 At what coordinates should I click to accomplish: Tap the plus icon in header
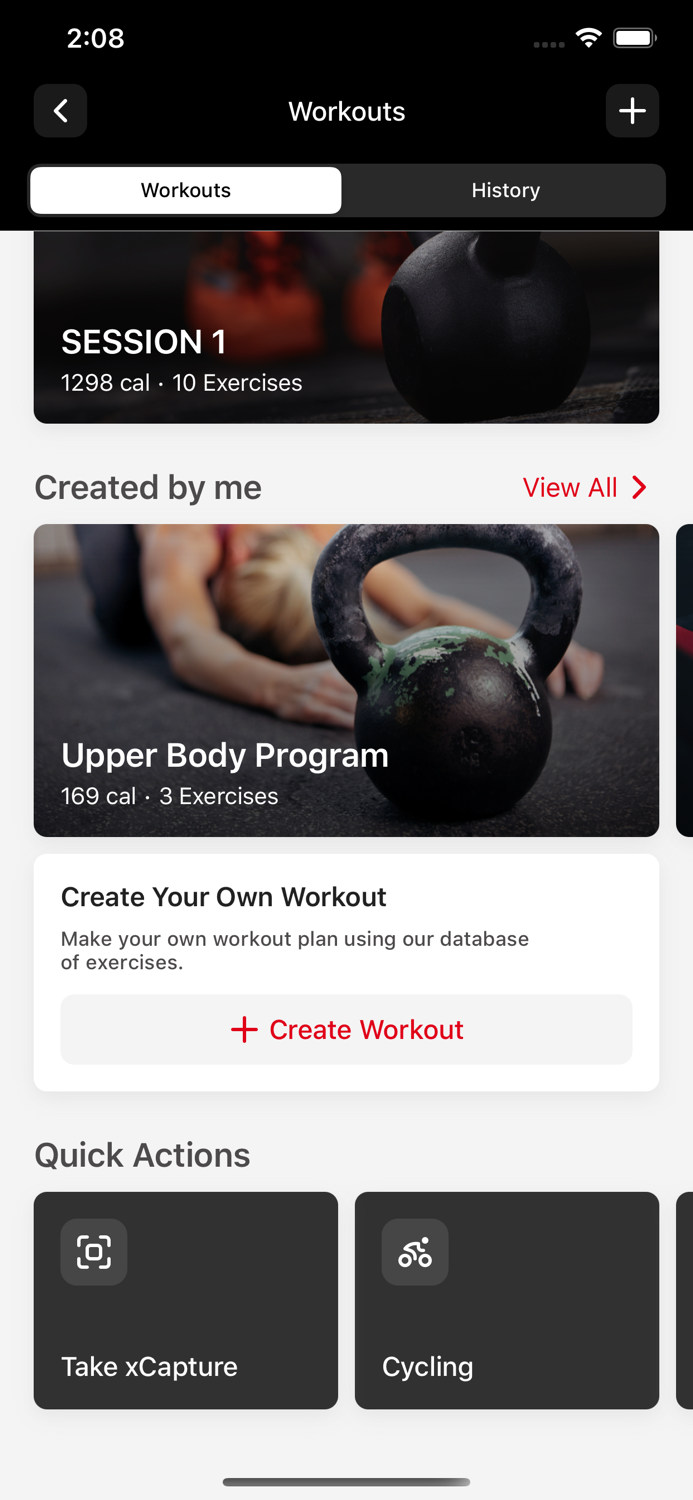click(632, 111)
